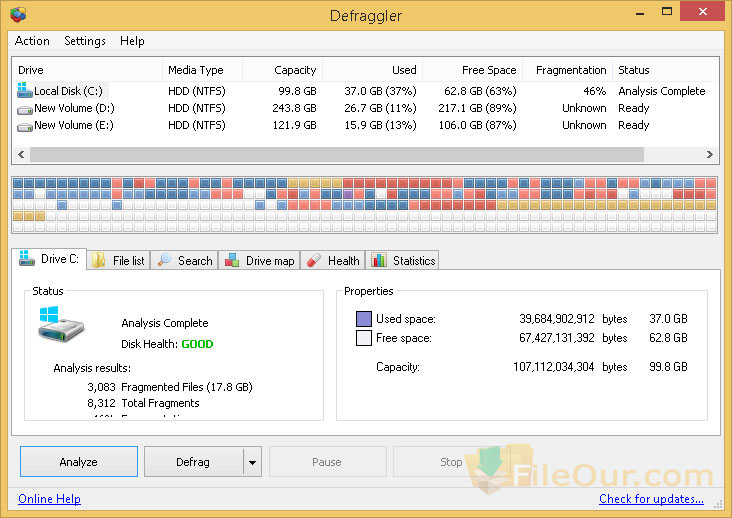This screenshot has height=518, width=732.
Task: Click the 37.0 GB (37%) used cell
Action: [x=380, y=91]
